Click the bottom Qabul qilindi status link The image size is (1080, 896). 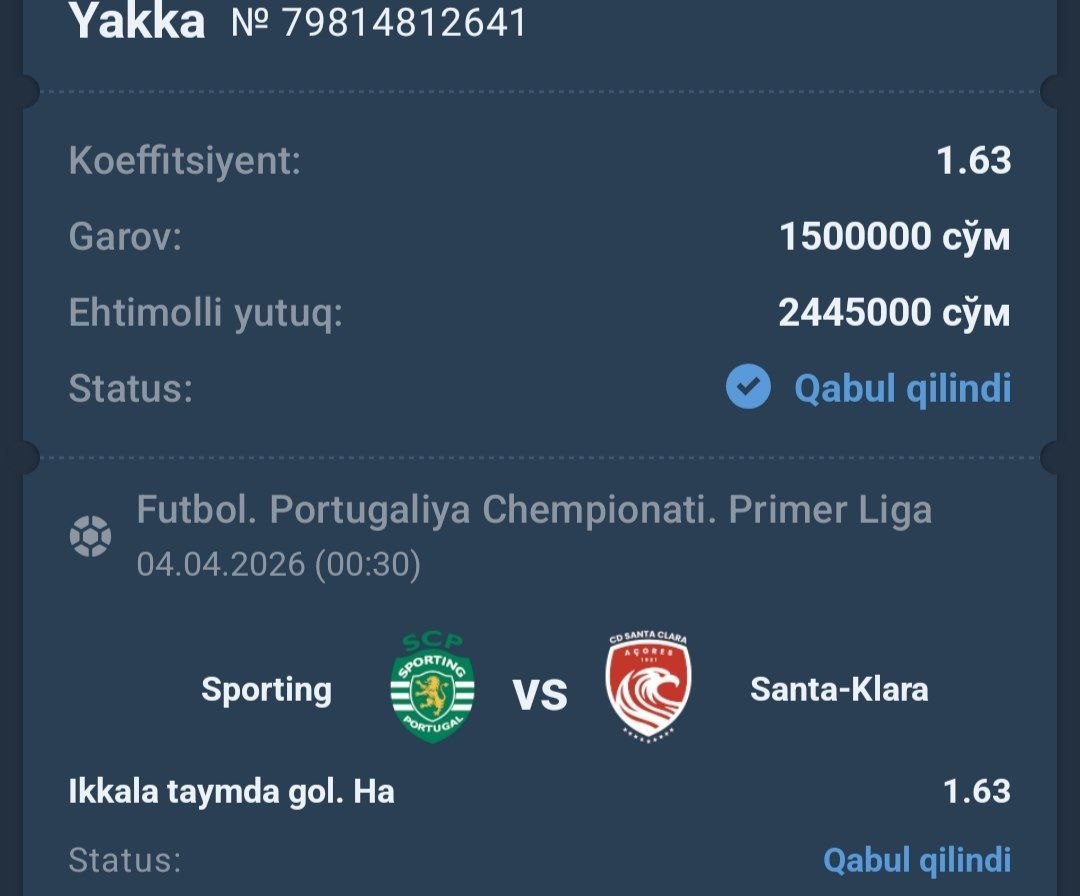917,860
